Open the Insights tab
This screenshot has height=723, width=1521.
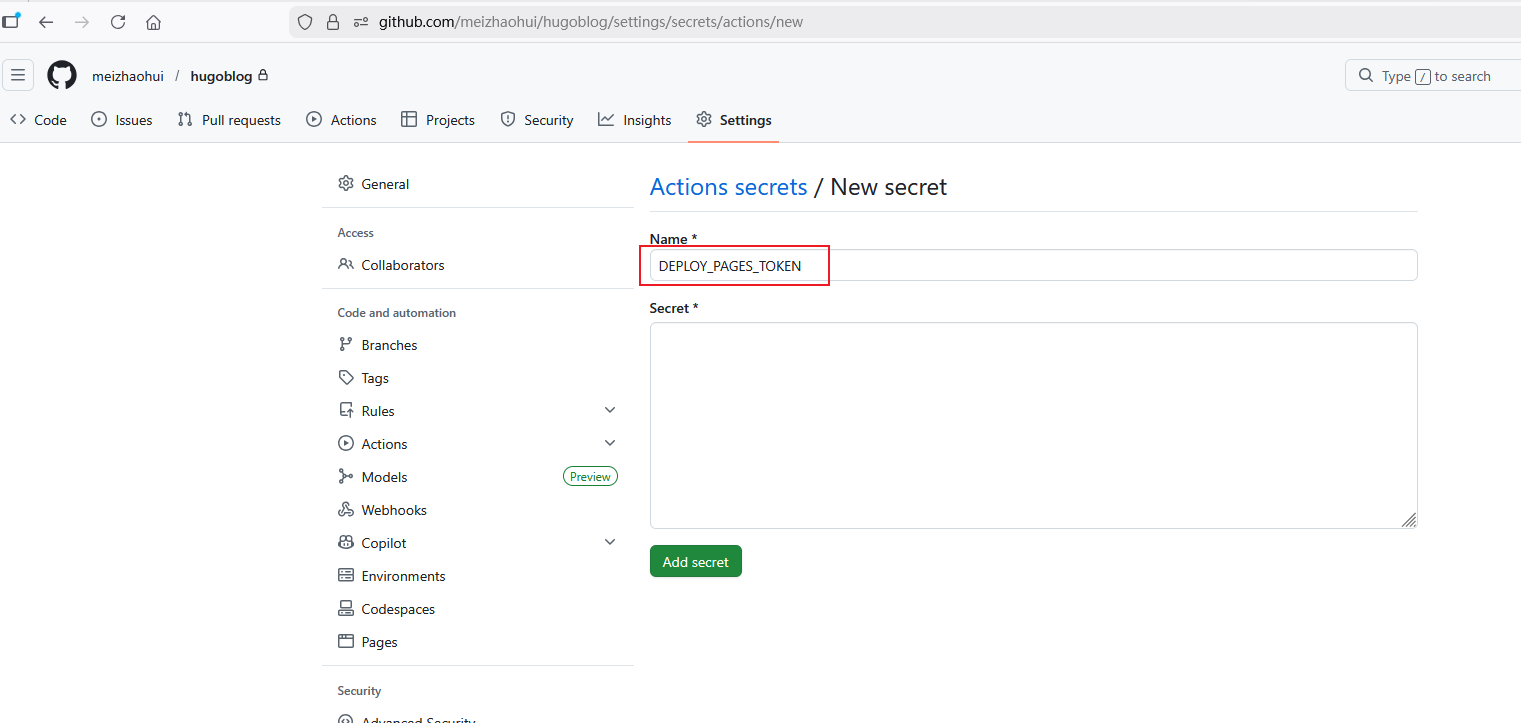[x=634, y=120]
